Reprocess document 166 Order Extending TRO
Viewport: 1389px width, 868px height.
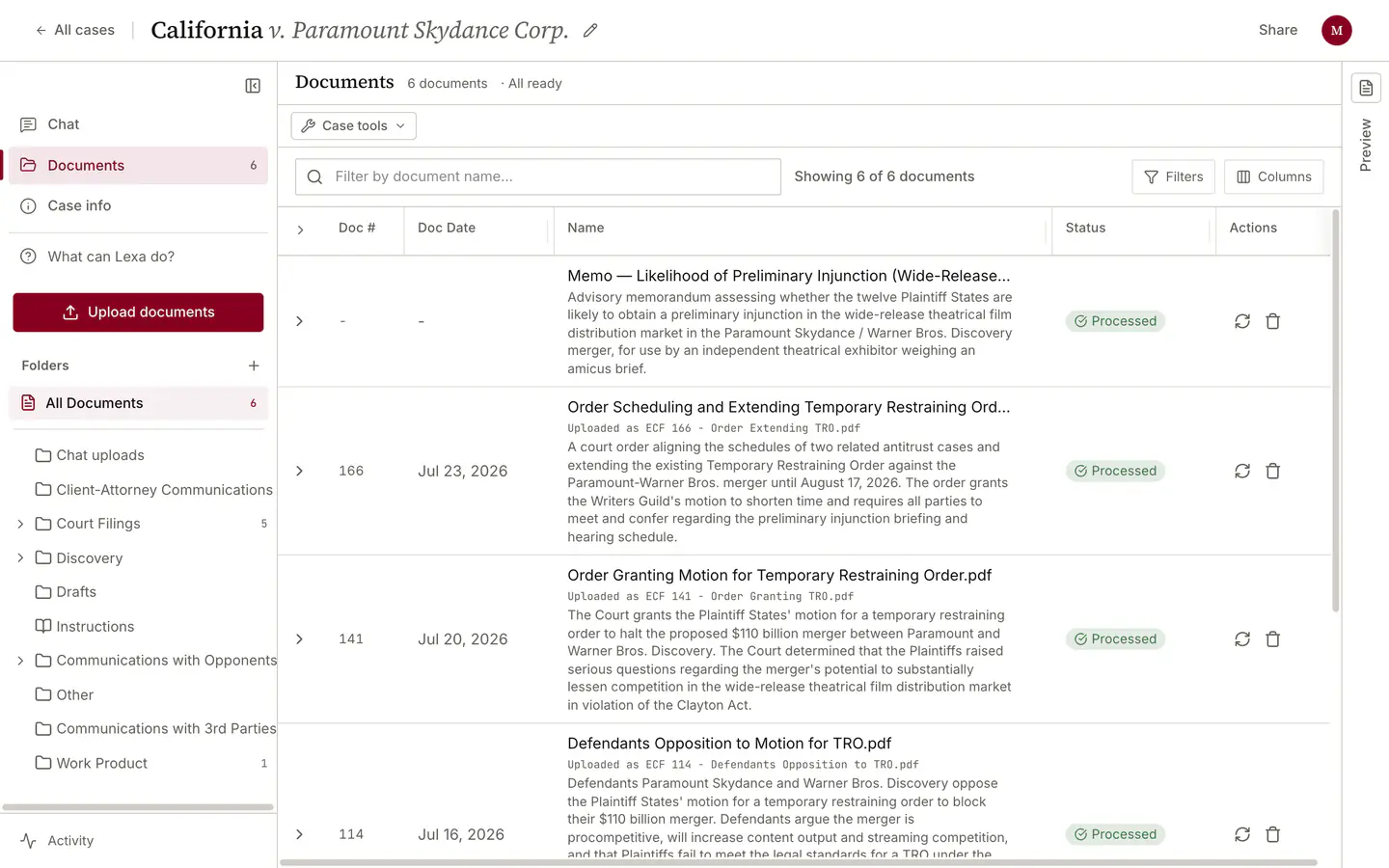coord(1242,471)
